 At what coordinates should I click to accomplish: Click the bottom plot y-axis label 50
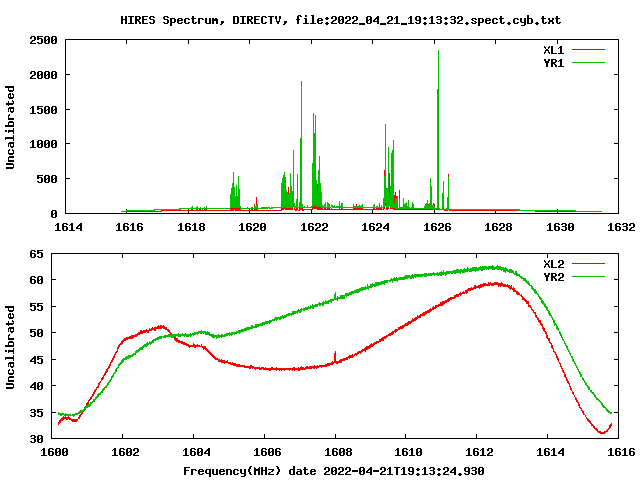36,333
